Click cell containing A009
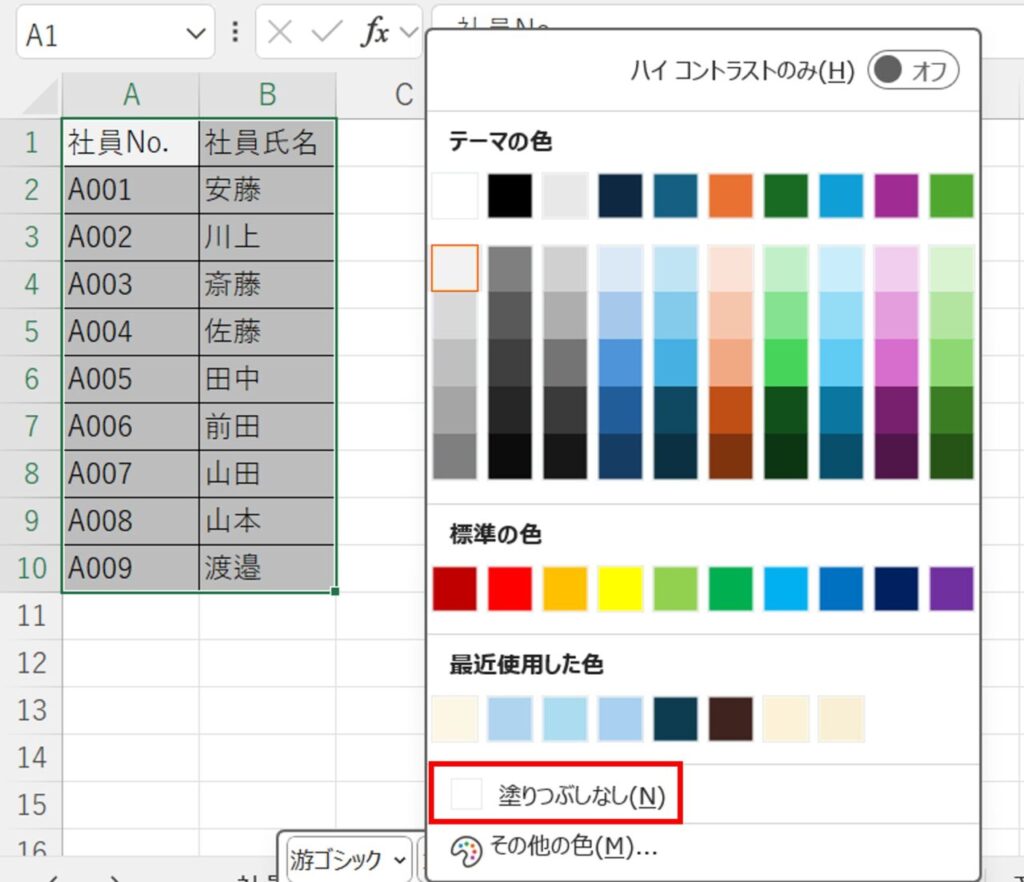This screenshot has width=1024, height=882. 131,568
